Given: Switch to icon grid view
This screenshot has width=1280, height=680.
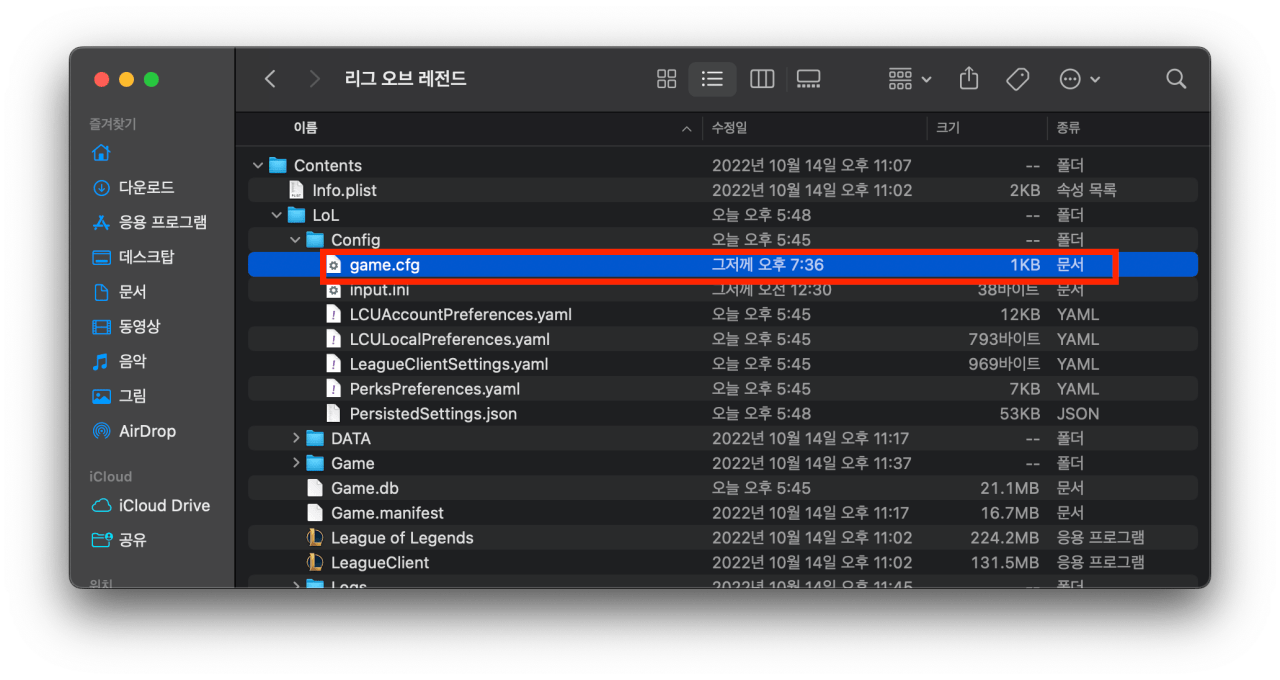Looking at the screenshot, I should tap(666, 79).
